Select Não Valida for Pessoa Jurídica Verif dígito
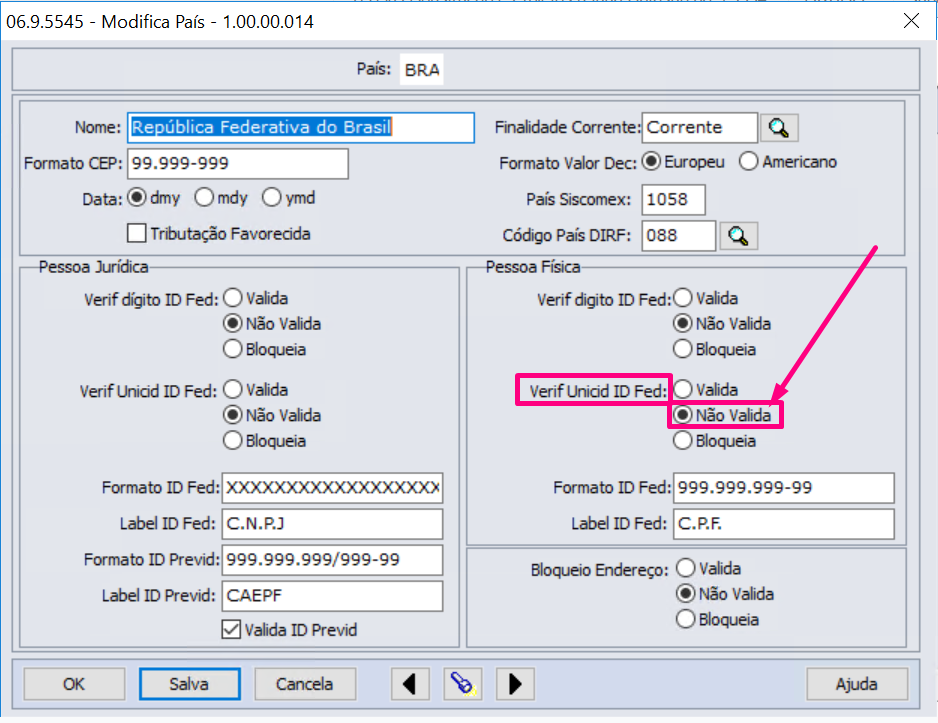This screenshot has height=723, width=938. 233,324
